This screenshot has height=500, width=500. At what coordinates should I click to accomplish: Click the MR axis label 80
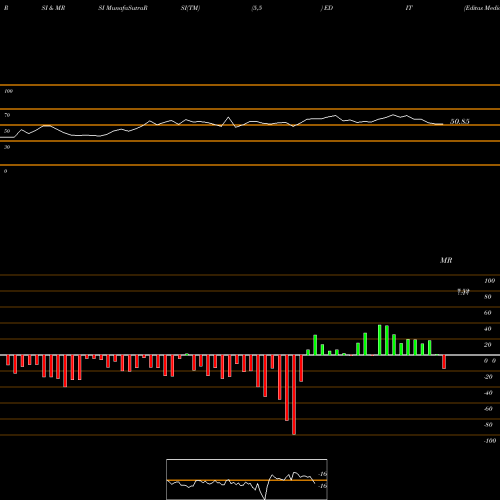pos(488,297)
